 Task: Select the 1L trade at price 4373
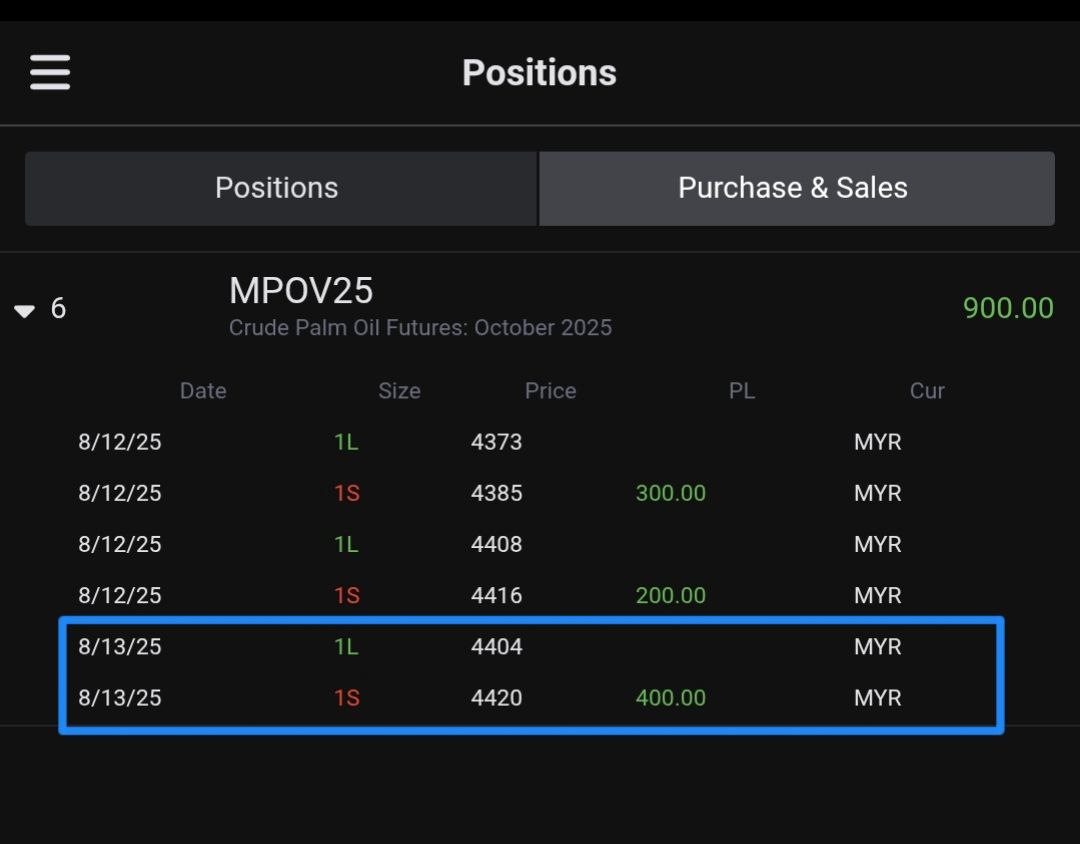tap(496, 442)
